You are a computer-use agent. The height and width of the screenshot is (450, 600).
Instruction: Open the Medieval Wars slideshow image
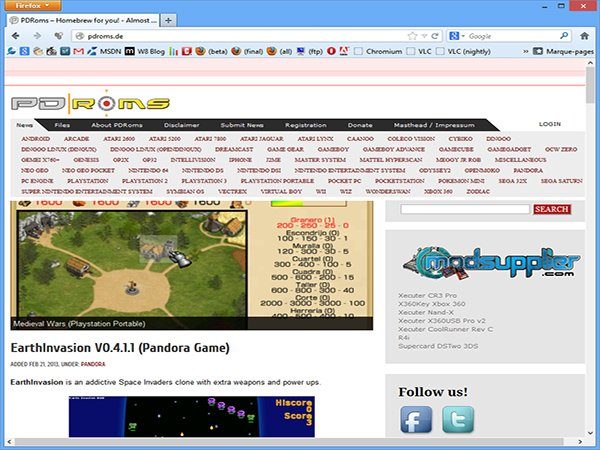pyautogui.click(x=192, y=265)
